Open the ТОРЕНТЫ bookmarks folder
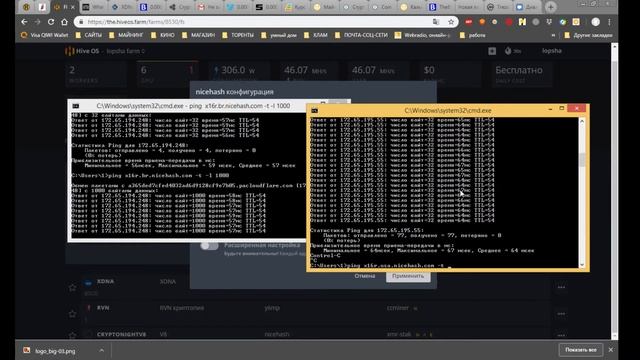 coord(238,35)
